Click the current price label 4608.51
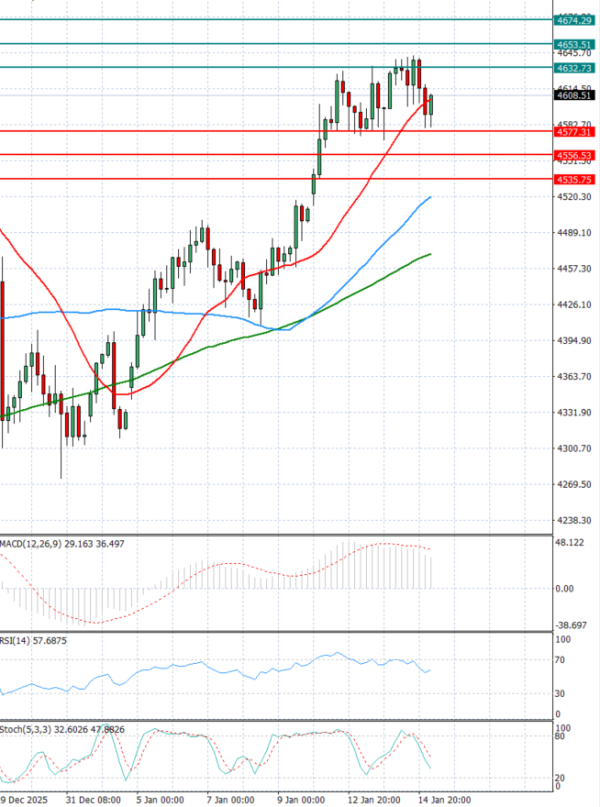This screenshot has height=807, width=600. 574,97
